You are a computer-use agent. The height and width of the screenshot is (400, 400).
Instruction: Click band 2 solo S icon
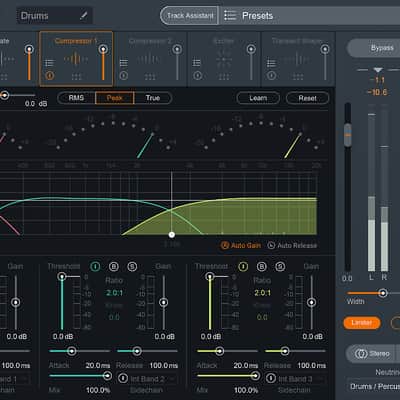click(x=132, y=266)
